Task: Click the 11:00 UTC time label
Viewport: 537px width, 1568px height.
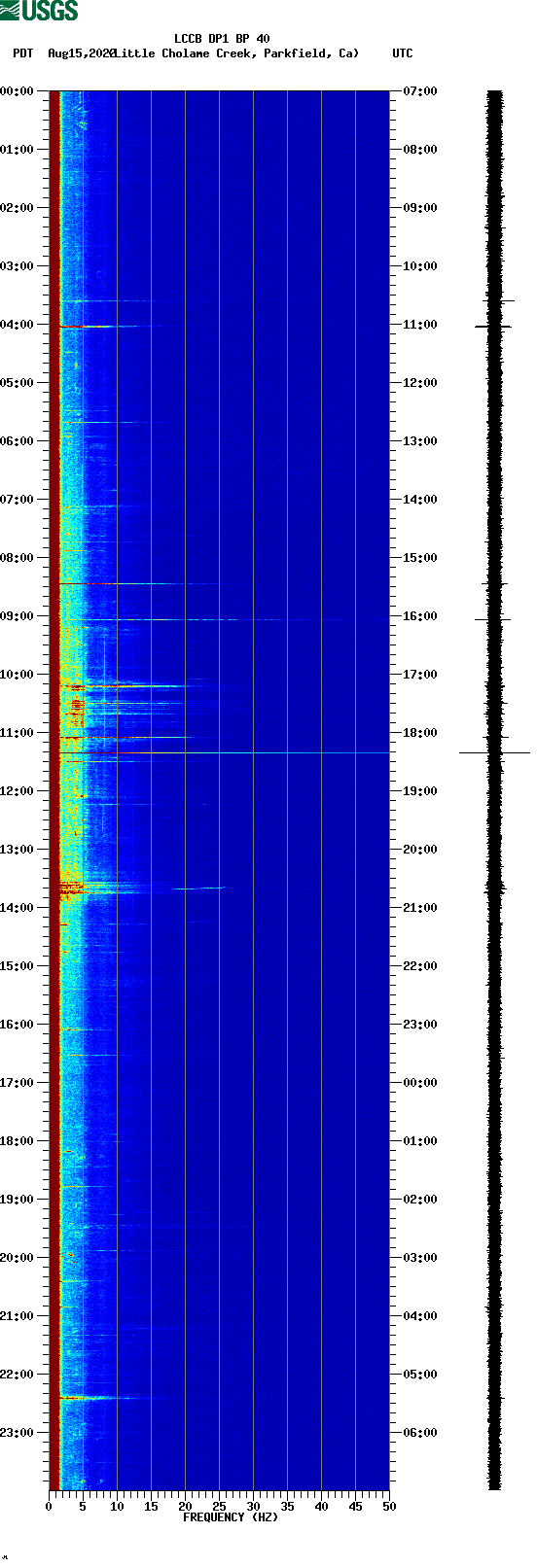Action: click(420, 325)
